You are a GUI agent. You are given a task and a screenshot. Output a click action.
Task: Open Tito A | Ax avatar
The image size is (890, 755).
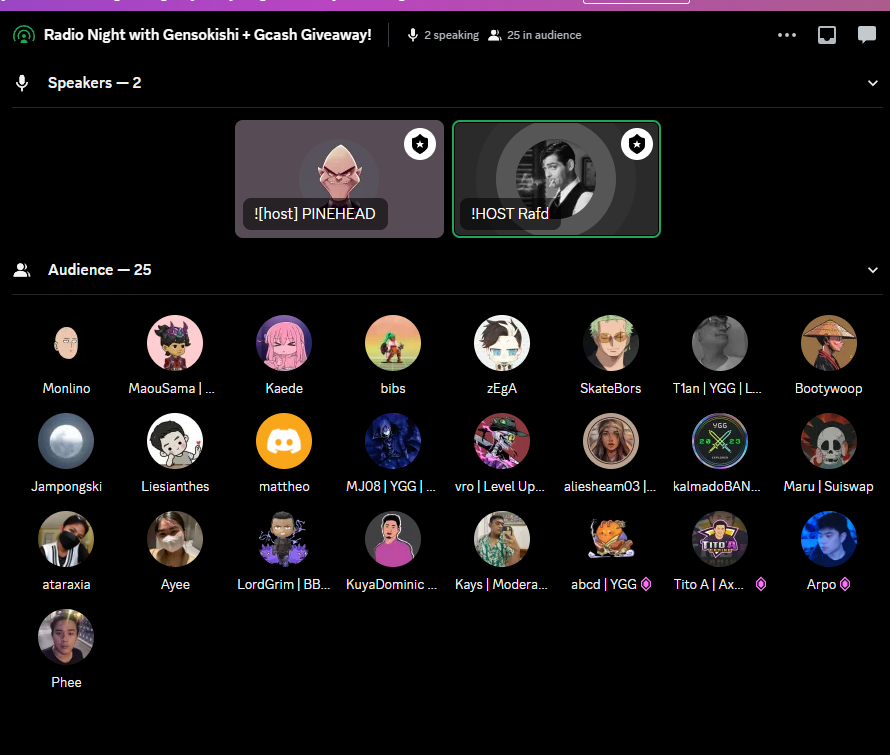pyautogui.click(x=720, y=539)
